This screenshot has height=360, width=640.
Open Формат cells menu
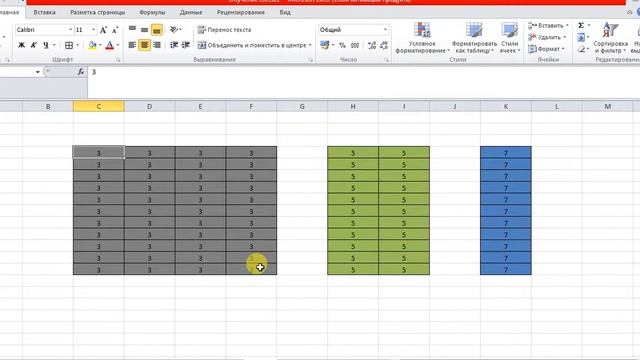[x=546, y=49]
